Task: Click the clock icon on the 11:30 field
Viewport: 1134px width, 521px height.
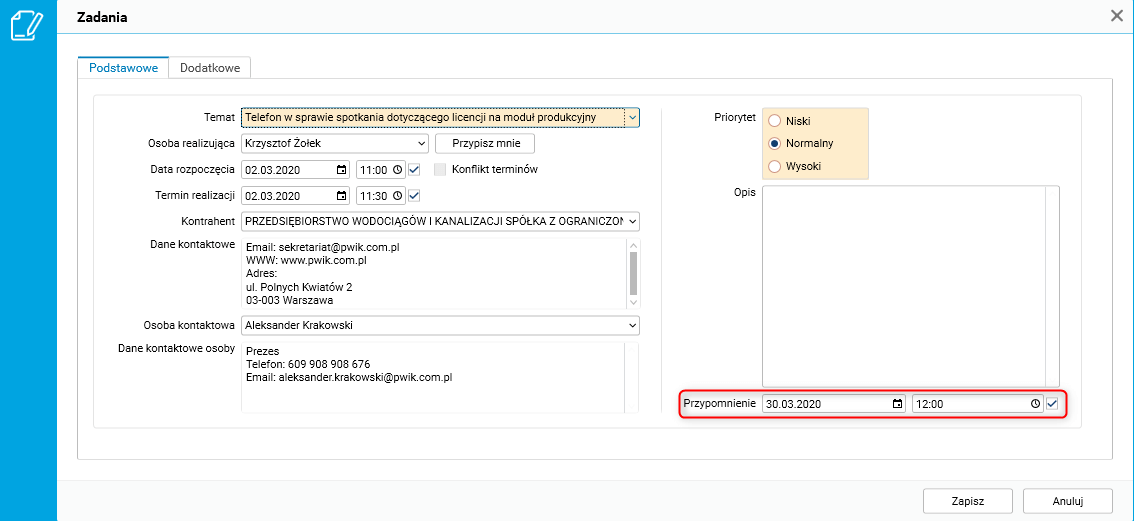Action: pyautogui.click(x=398, y=196)
